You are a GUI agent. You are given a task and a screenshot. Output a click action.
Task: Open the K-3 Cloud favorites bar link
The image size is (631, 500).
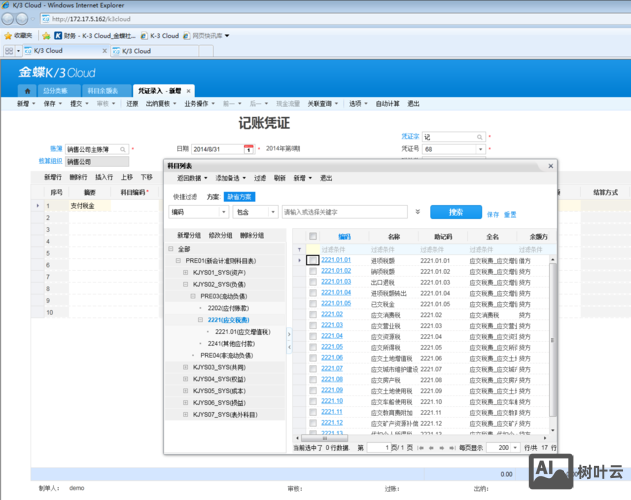160,36
